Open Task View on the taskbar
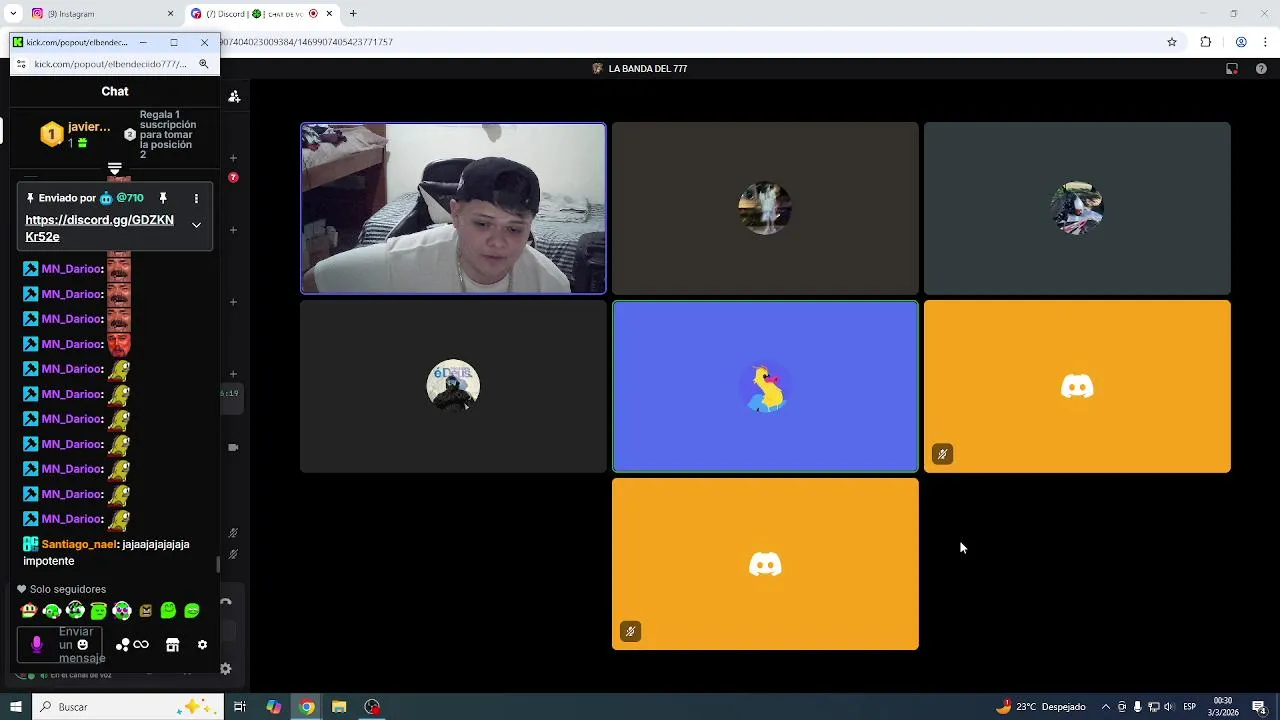Viewport: 1280px width, 720px height. click(240, 707)
